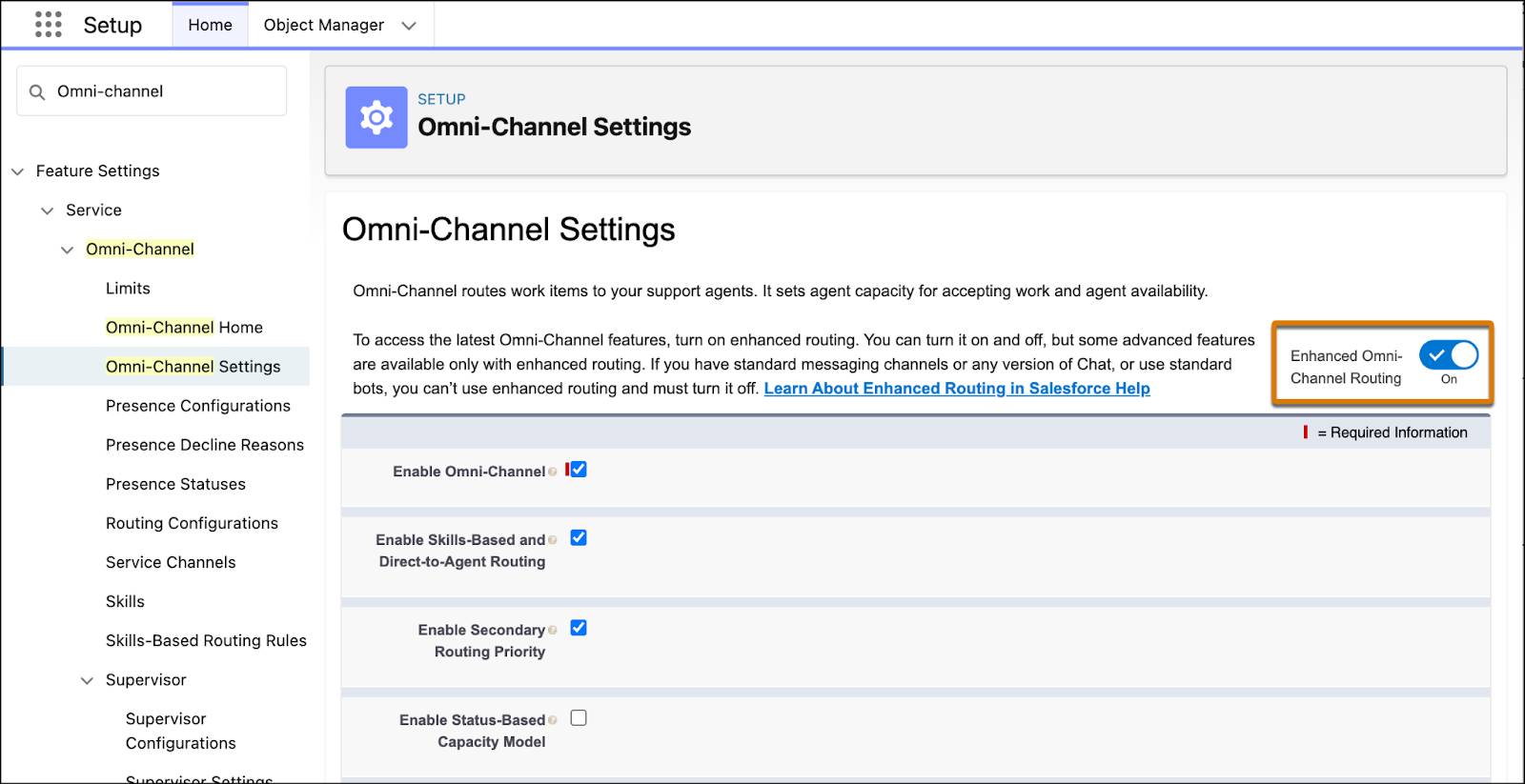Open help info icon beside Enable Omni-Channel

point(553,472)
